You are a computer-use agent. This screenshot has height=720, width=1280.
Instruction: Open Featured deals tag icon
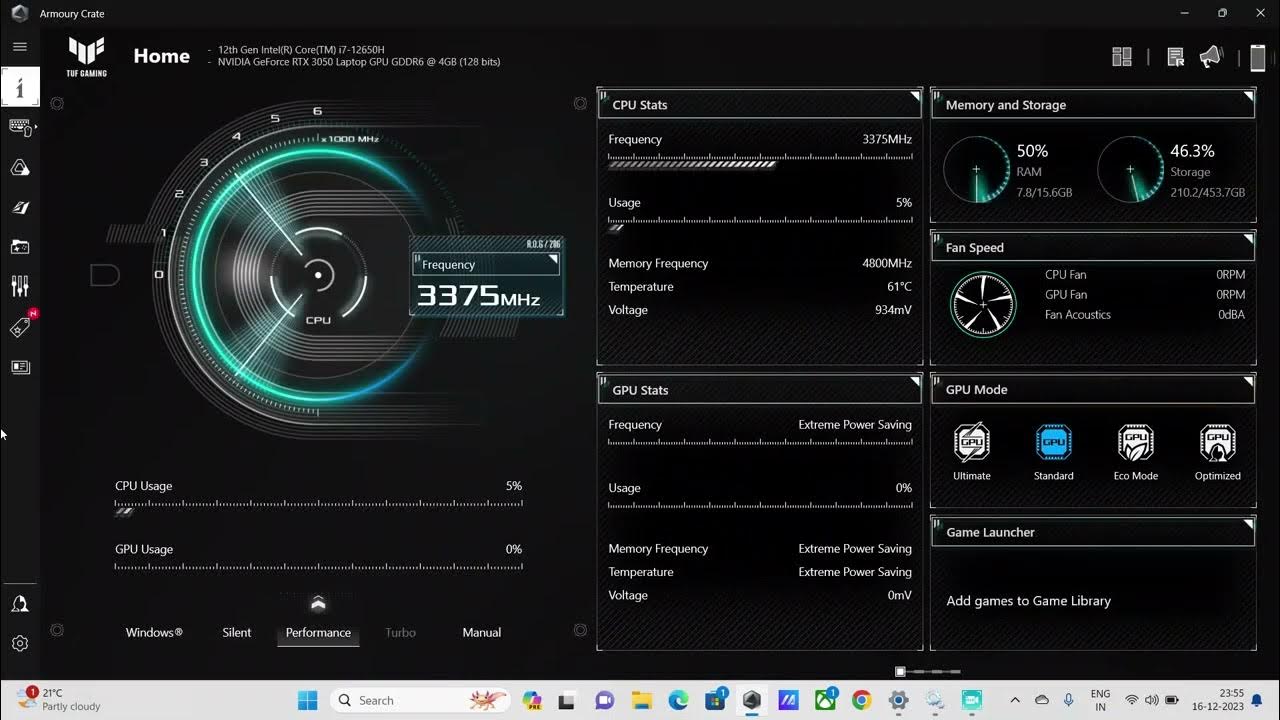pyautogui.click(x=20, y=327)
